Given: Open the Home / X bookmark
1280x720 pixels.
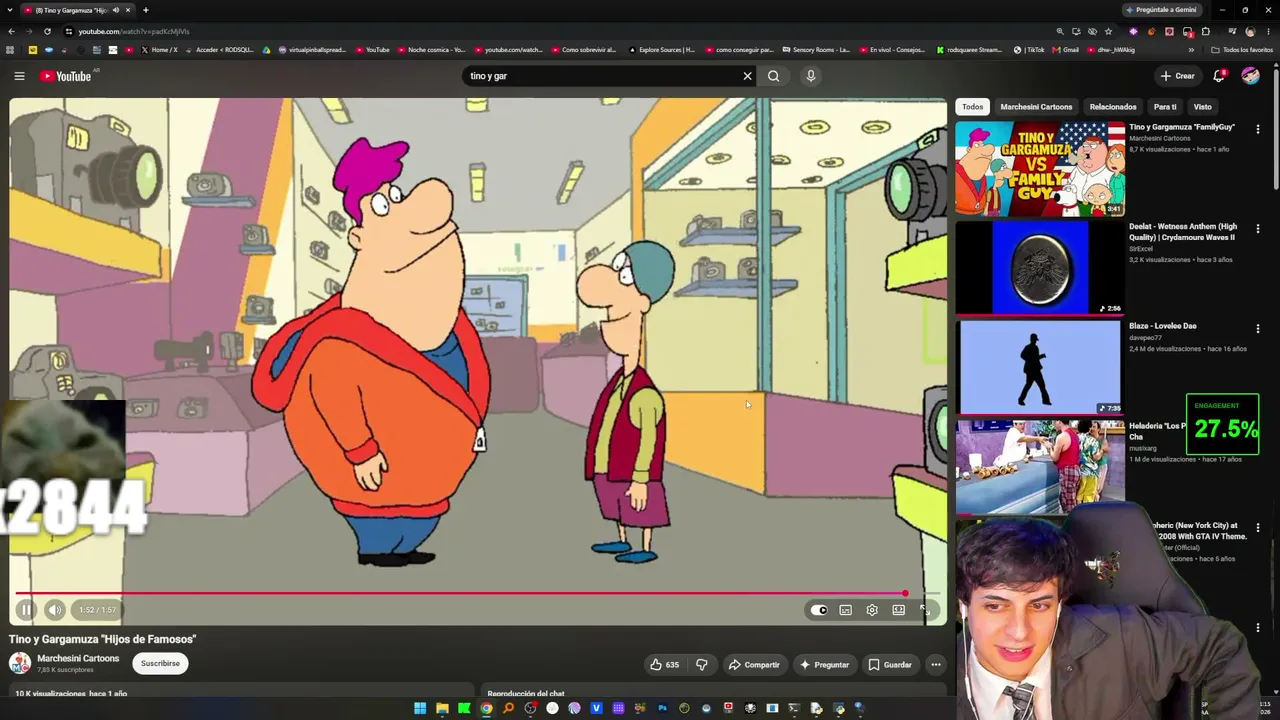Looking at the screenshot, I should (x=159, y=50).
